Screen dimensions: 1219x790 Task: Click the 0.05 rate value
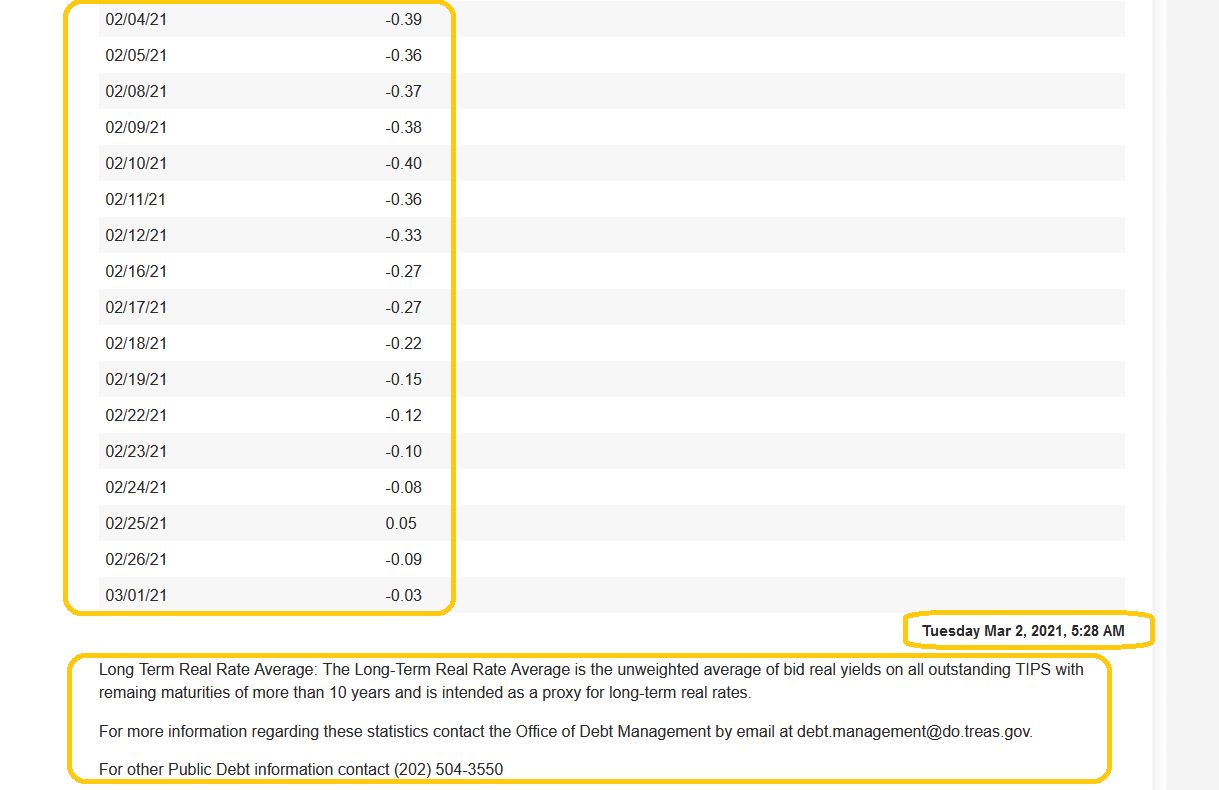[401, 523]
